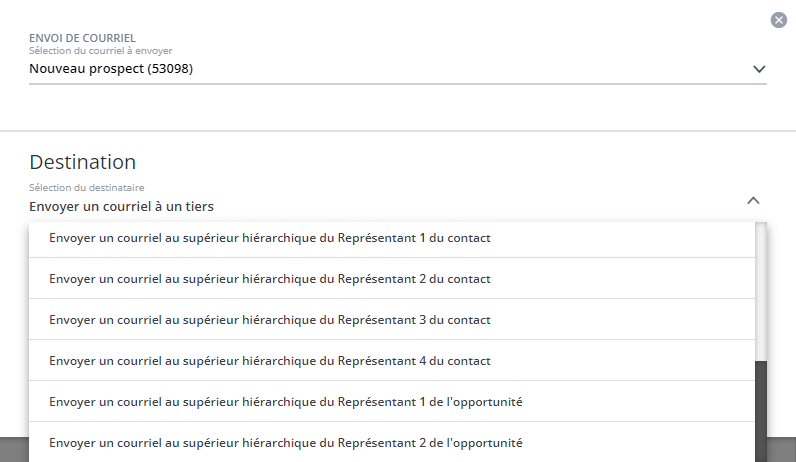Screen dimensions: 796x462
Task: Open the Nouveau prospect (53098) dropdown field
Action: [x=111, y=69]
